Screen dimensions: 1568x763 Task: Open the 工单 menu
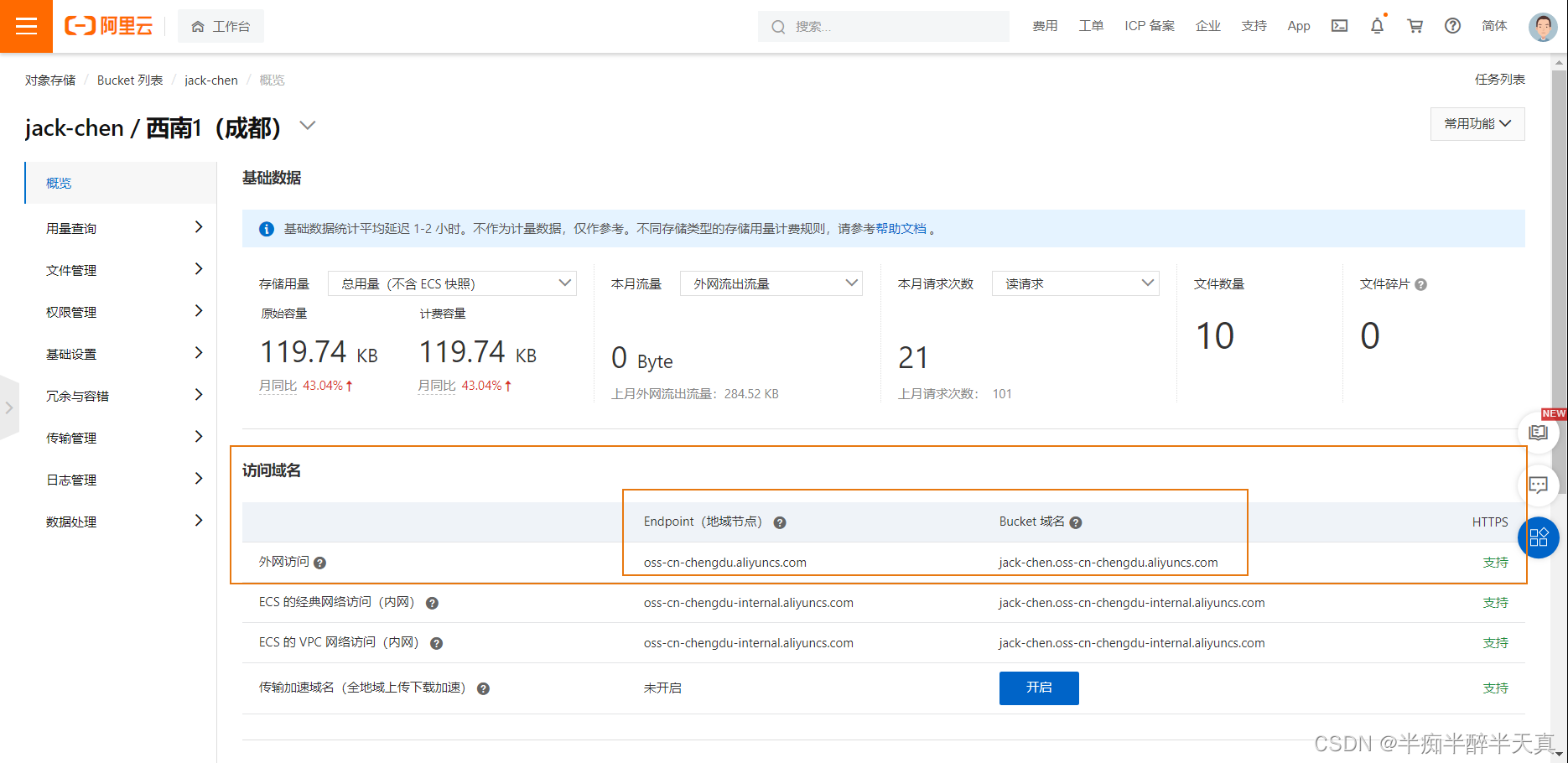[1091, 26]
